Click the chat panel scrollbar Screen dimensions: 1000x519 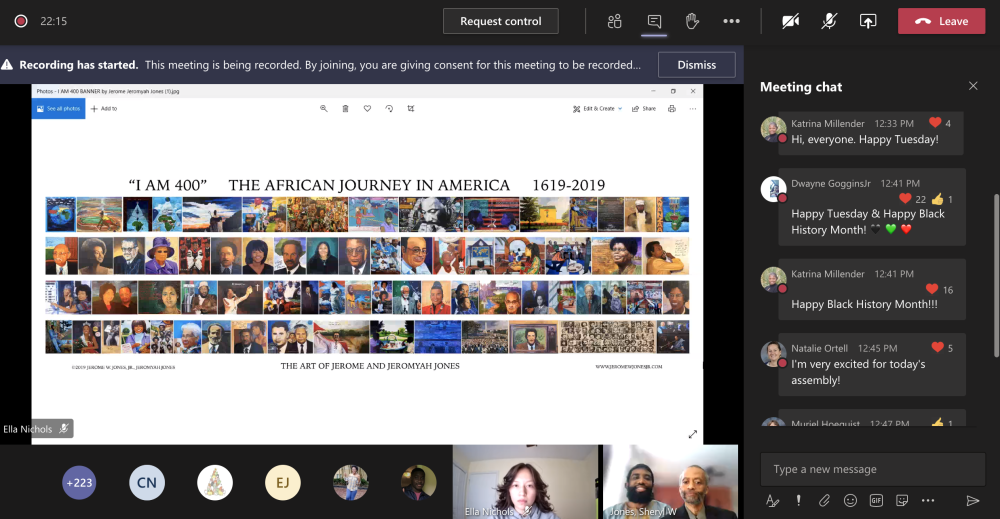click(997, 275)
